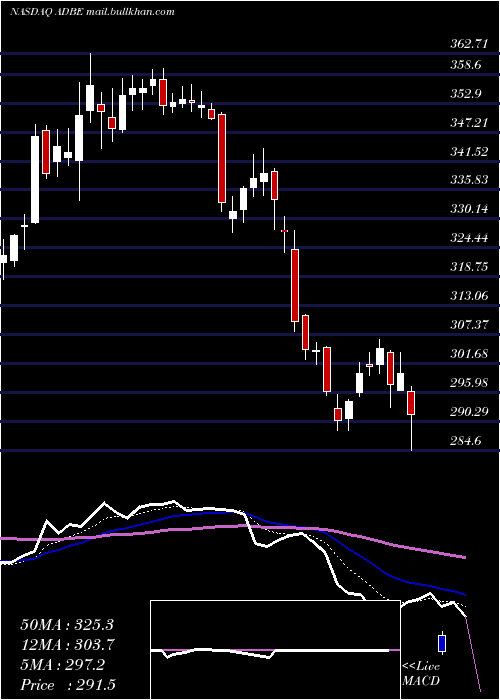
Task: Click inside the MACD inset chart box
Action: pos(275,650)
